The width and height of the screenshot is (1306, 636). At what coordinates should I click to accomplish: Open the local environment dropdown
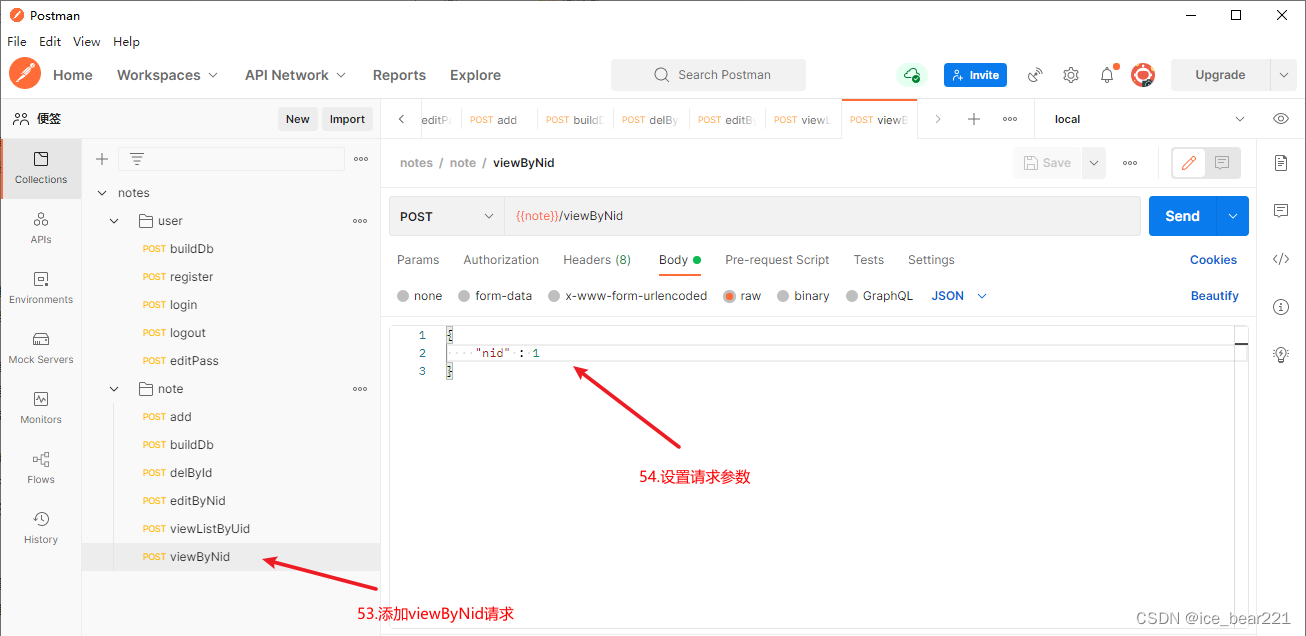pos(1148,119)
